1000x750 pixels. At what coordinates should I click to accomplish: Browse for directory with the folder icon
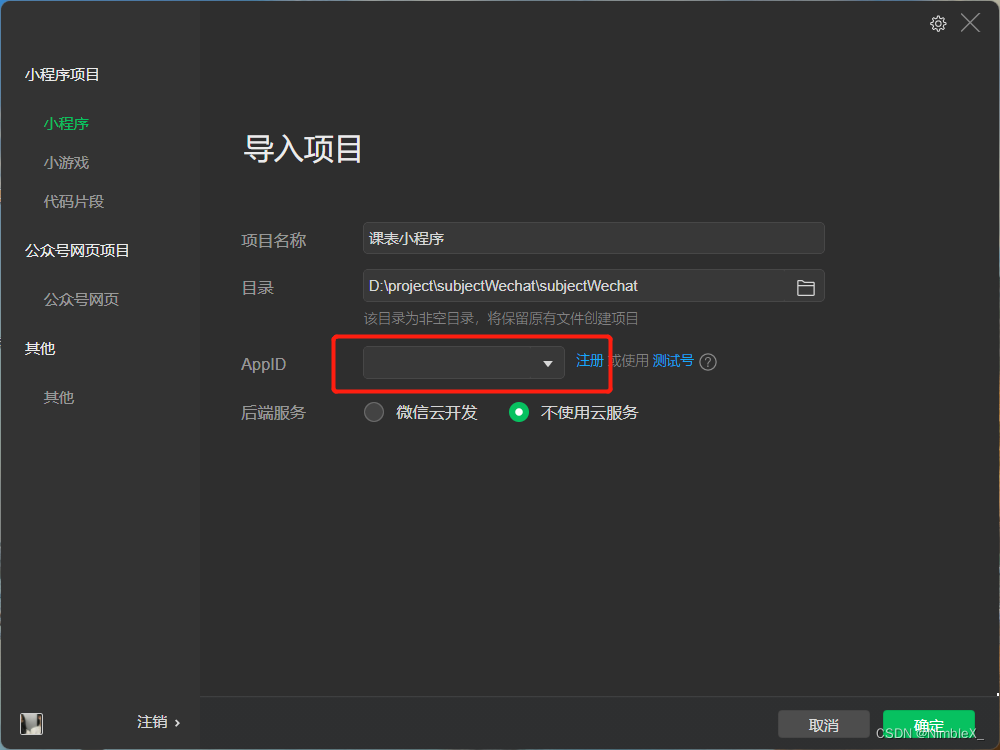805,288
